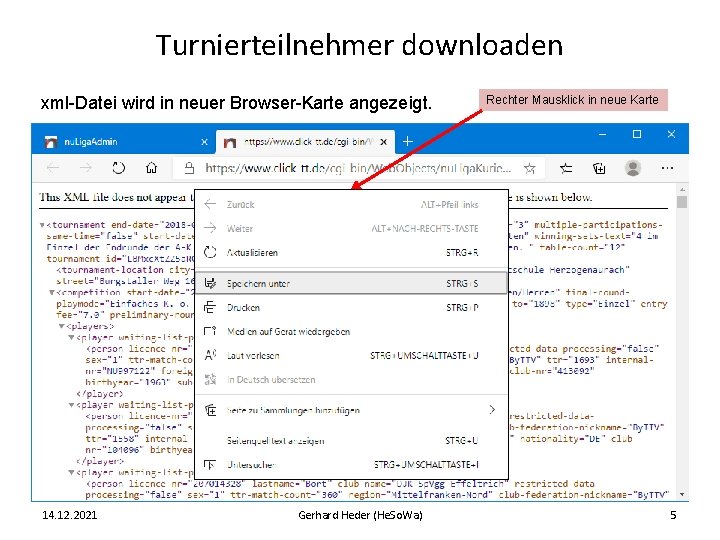
Task: Close the nuLigaAdmin tab
Action: 204,142
